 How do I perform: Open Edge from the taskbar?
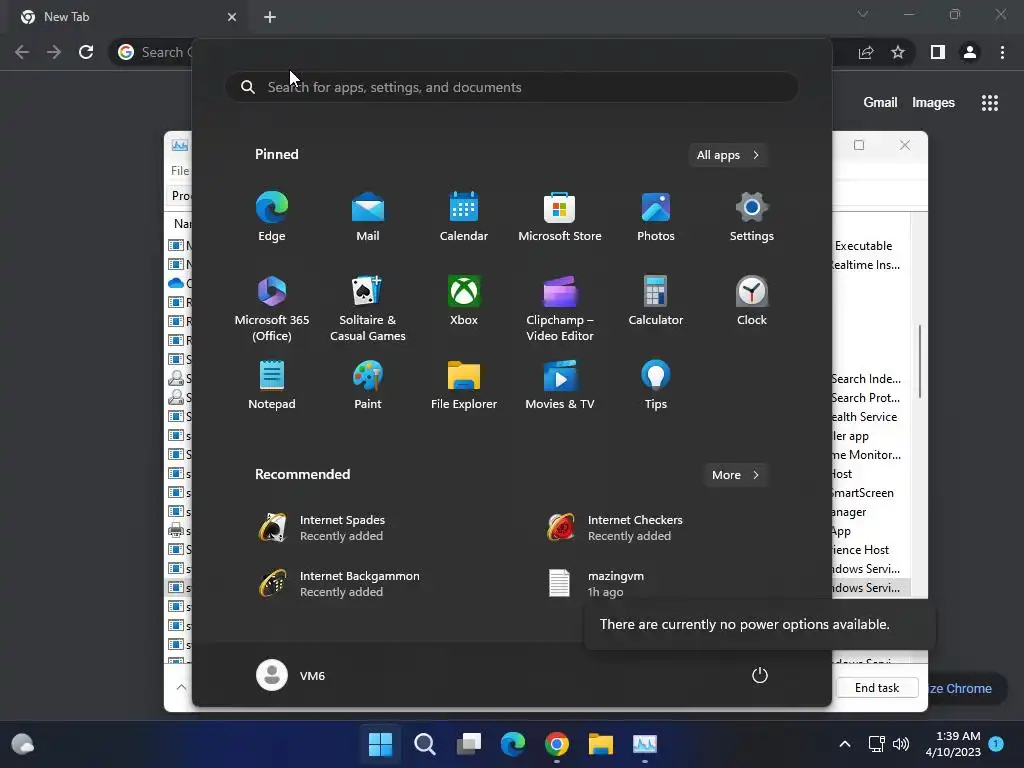(513, 744)
